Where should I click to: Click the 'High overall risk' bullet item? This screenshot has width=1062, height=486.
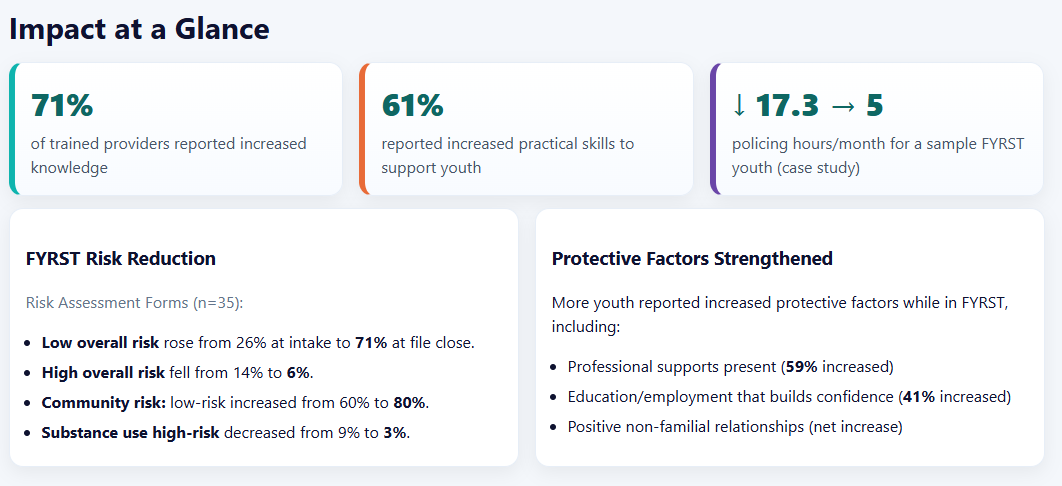(x=177, y=373)
